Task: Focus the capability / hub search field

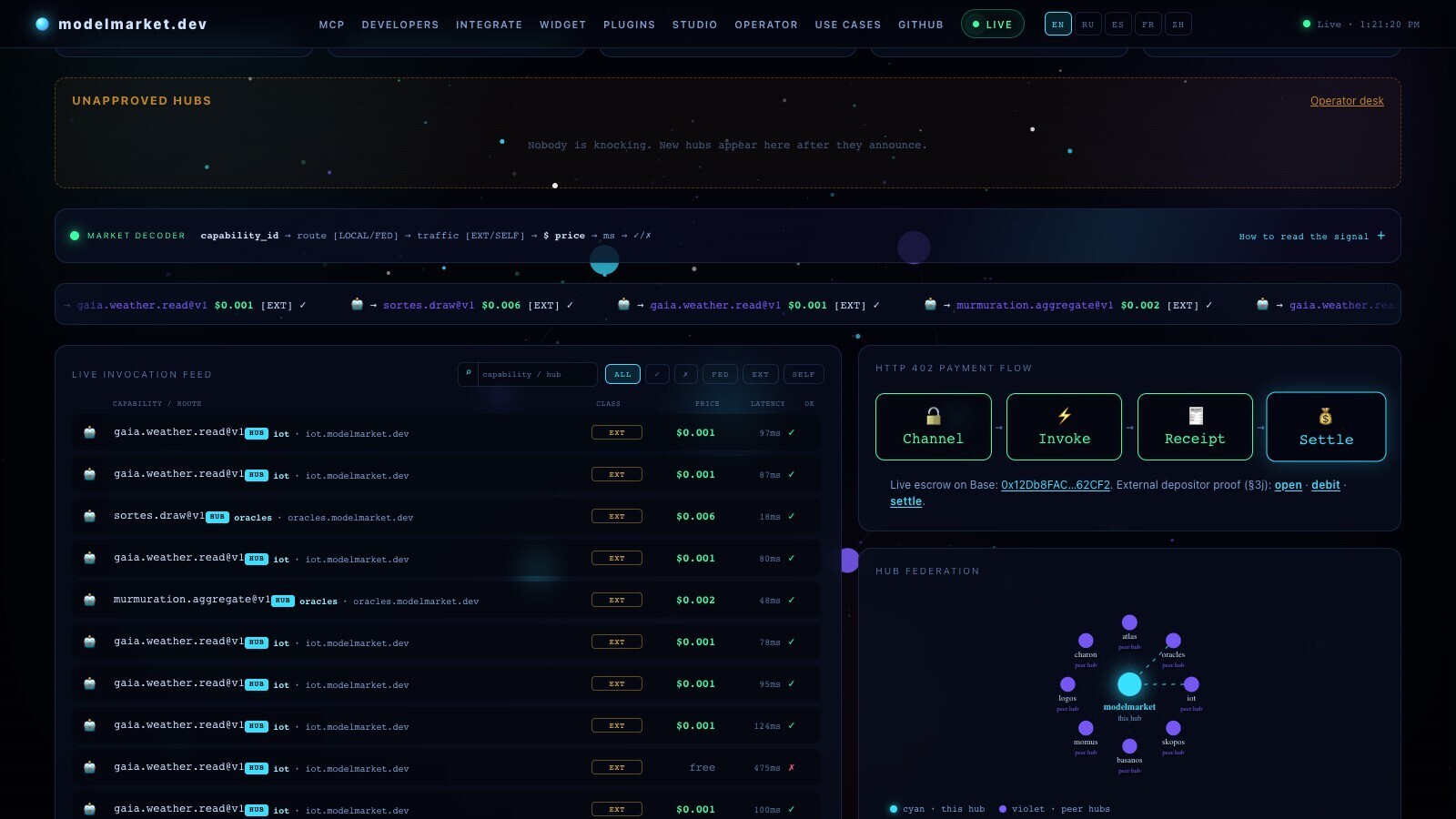Action: (537, 374)
